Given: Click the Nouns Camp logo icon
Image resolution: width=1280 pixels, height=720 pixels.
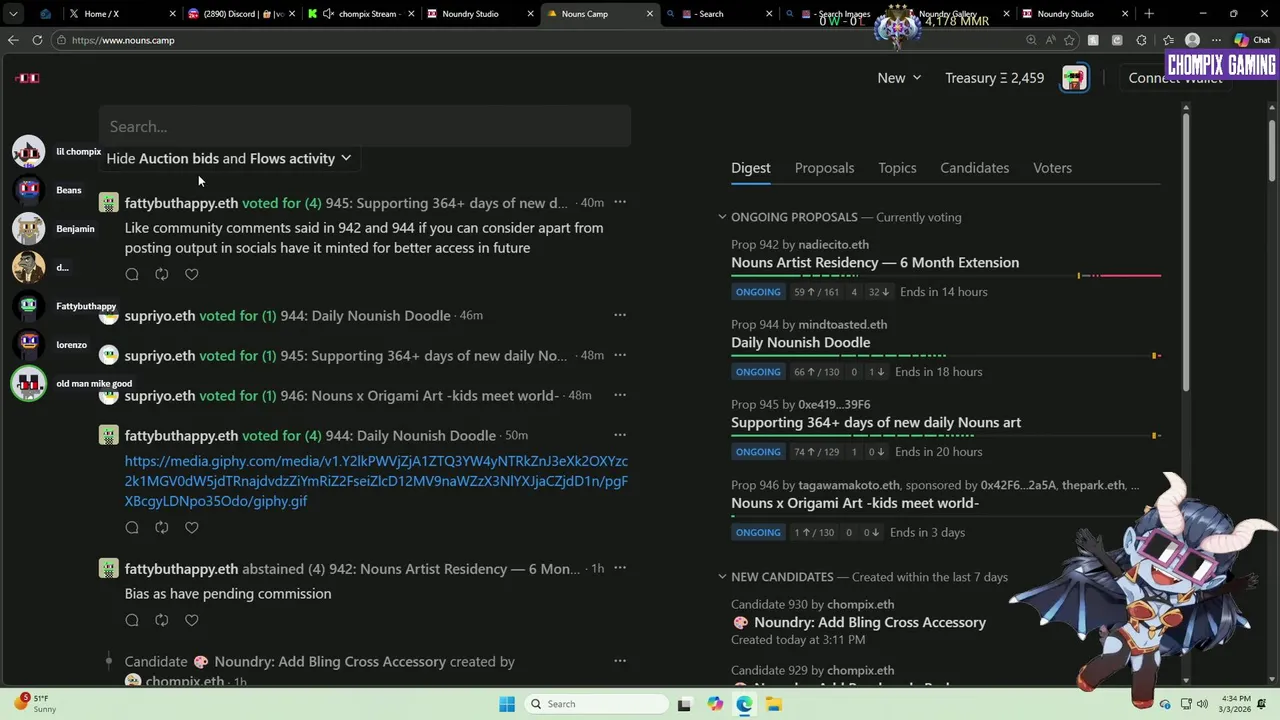Looking at the screenshot, I should (28, 78).
